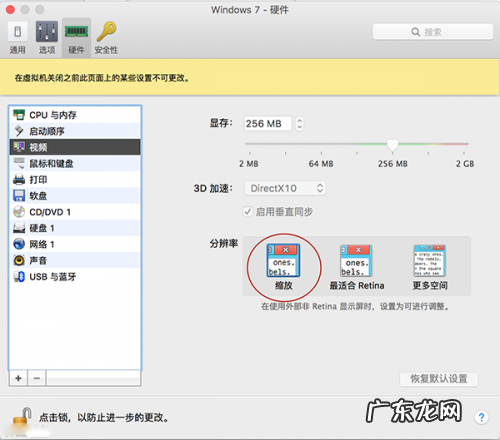Image resolution: width=500 pixels, height=440 pixels.
Task: Click the 64 MB slider label
Action: coord(321,164)
